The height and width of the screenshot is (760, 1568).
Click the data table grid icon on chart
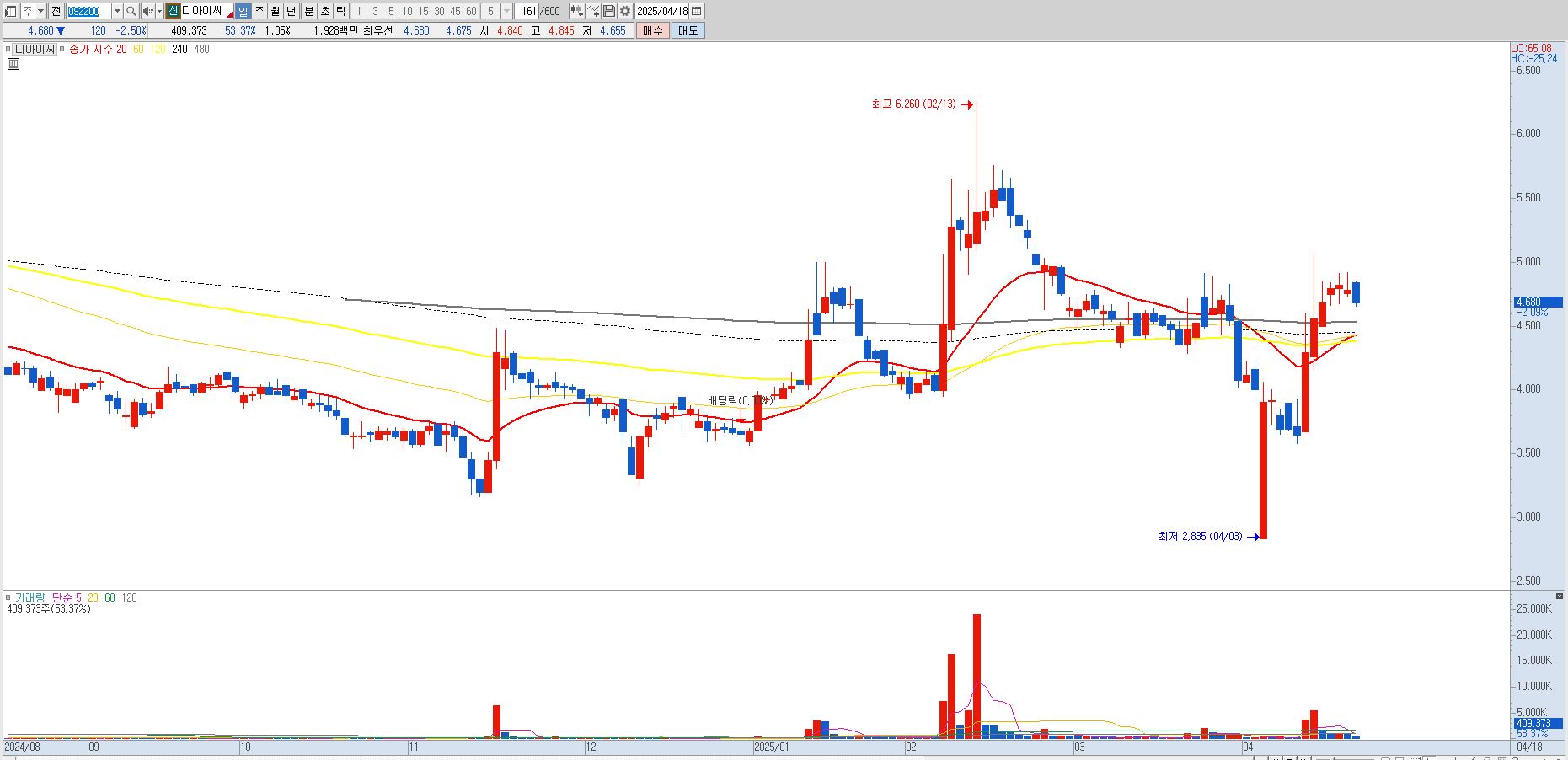13,63
